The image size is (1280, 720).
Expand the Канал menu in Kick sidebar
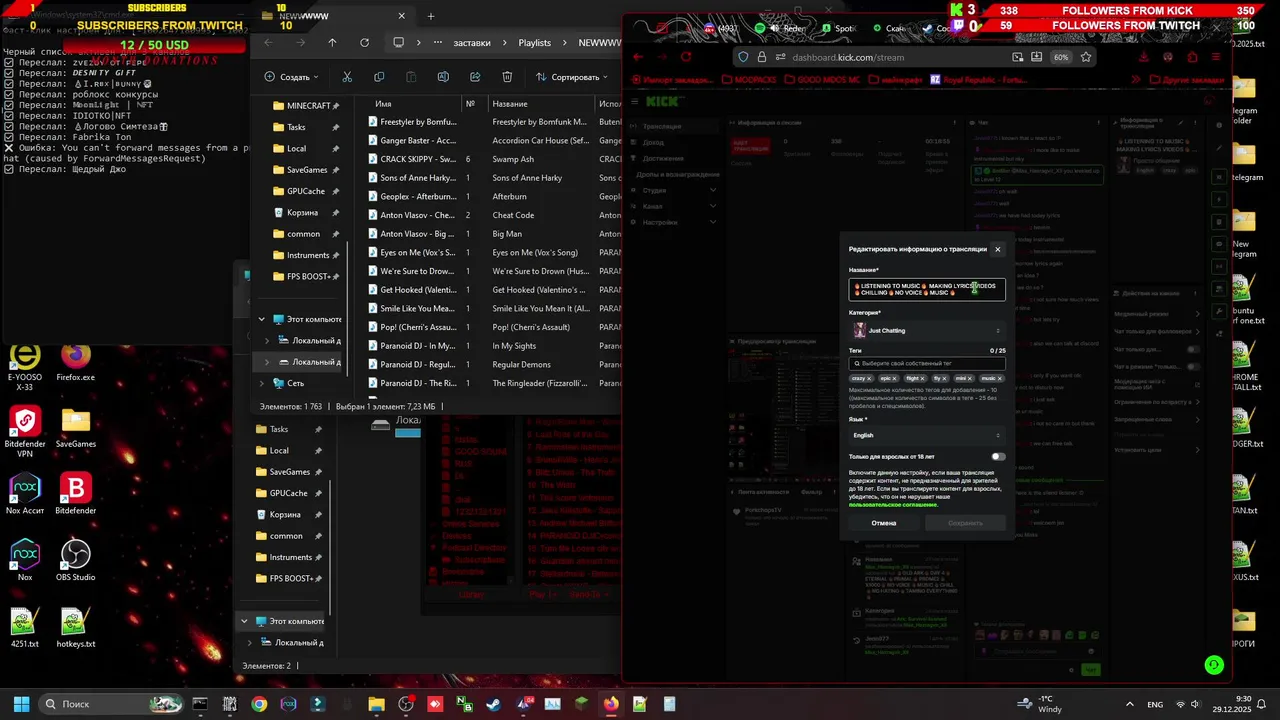click(x=713, y=206)
